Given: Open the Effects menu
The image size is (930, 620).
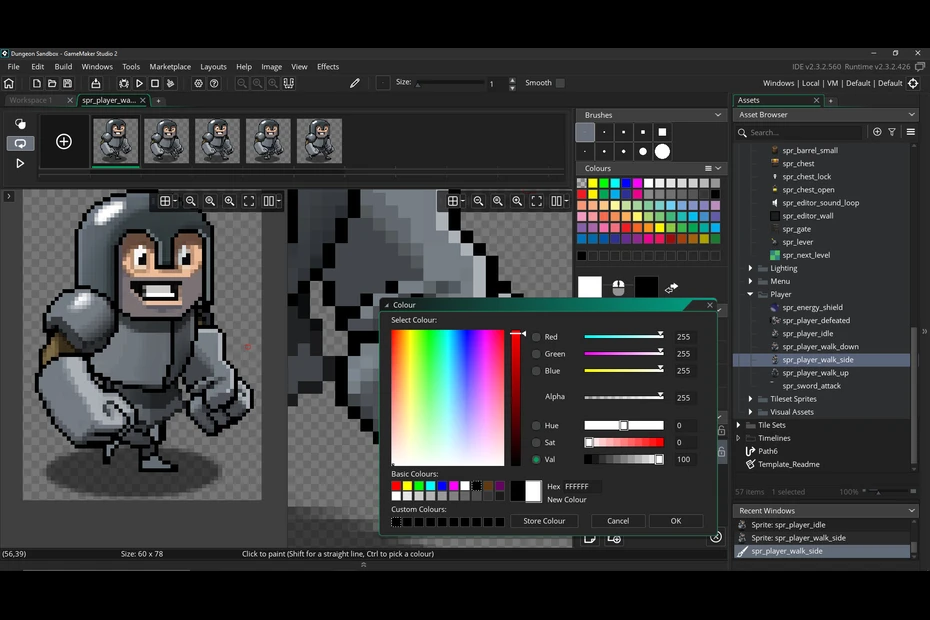Looking at the screenshot, I should [328, 67].
